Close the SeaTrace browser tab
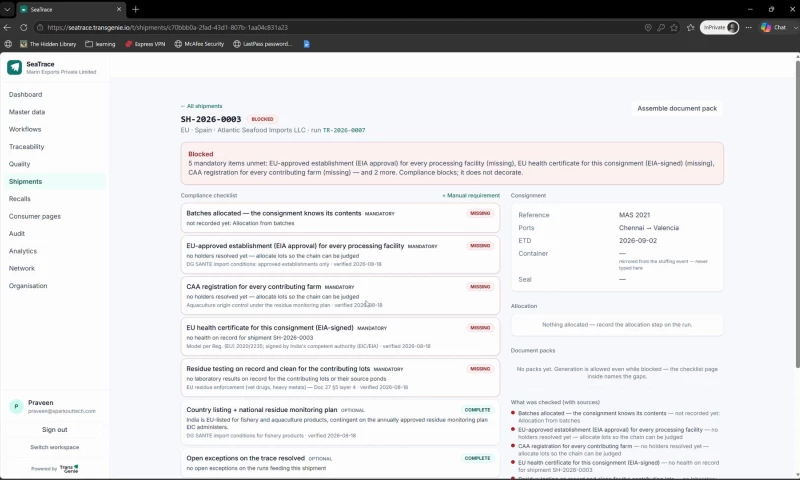The width and height of the screenshot is (800, 480). pos(119,9)
